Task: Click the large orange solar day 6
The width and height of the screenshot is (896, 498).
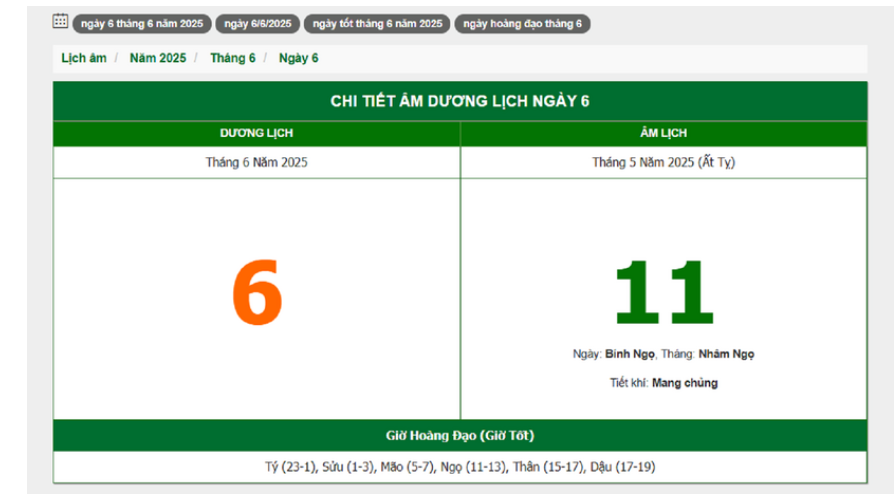Action: [257, 292]
